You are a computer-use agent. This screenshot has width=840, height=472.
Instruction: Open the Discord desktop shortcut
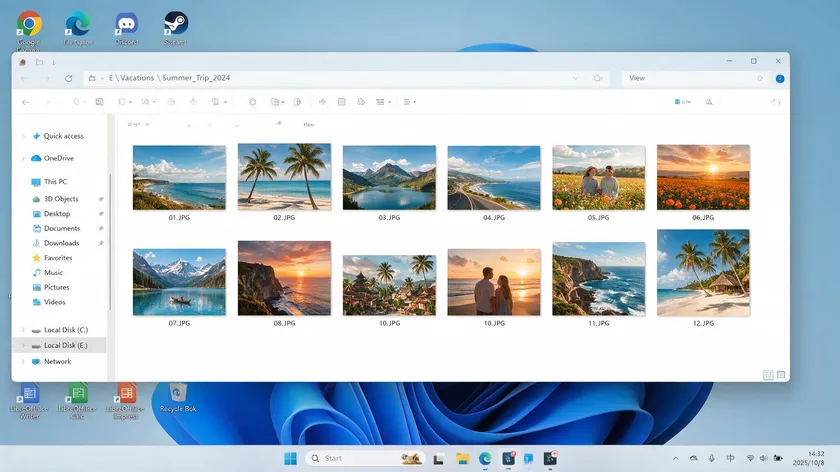tap(126, 28)
